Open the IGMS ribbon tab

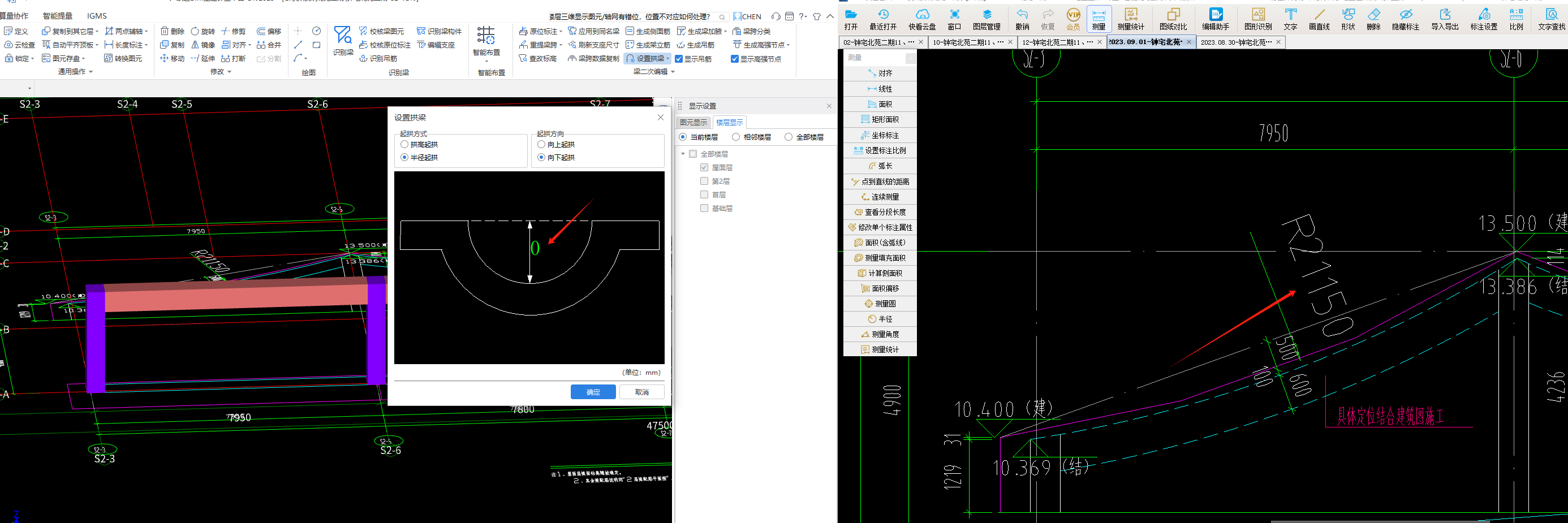[97, 16]
